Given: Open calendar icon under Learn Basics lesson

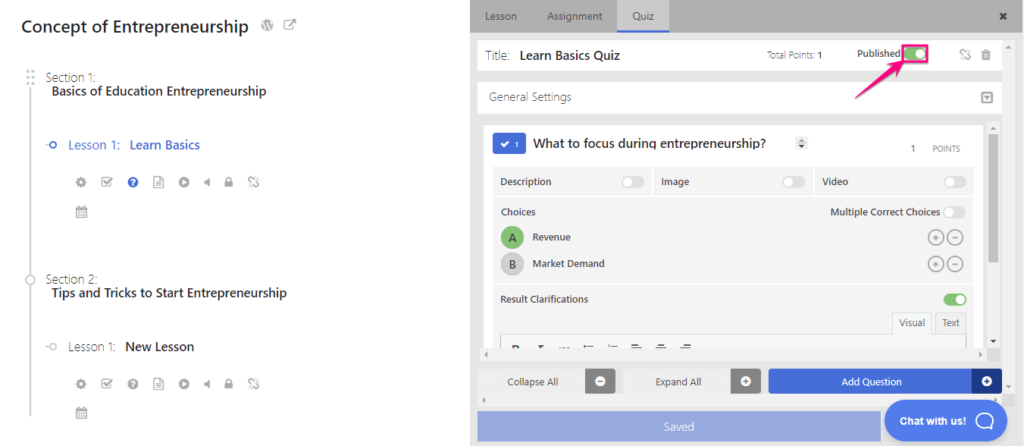Looking at the screenshot, I should (x=82, y=212).
